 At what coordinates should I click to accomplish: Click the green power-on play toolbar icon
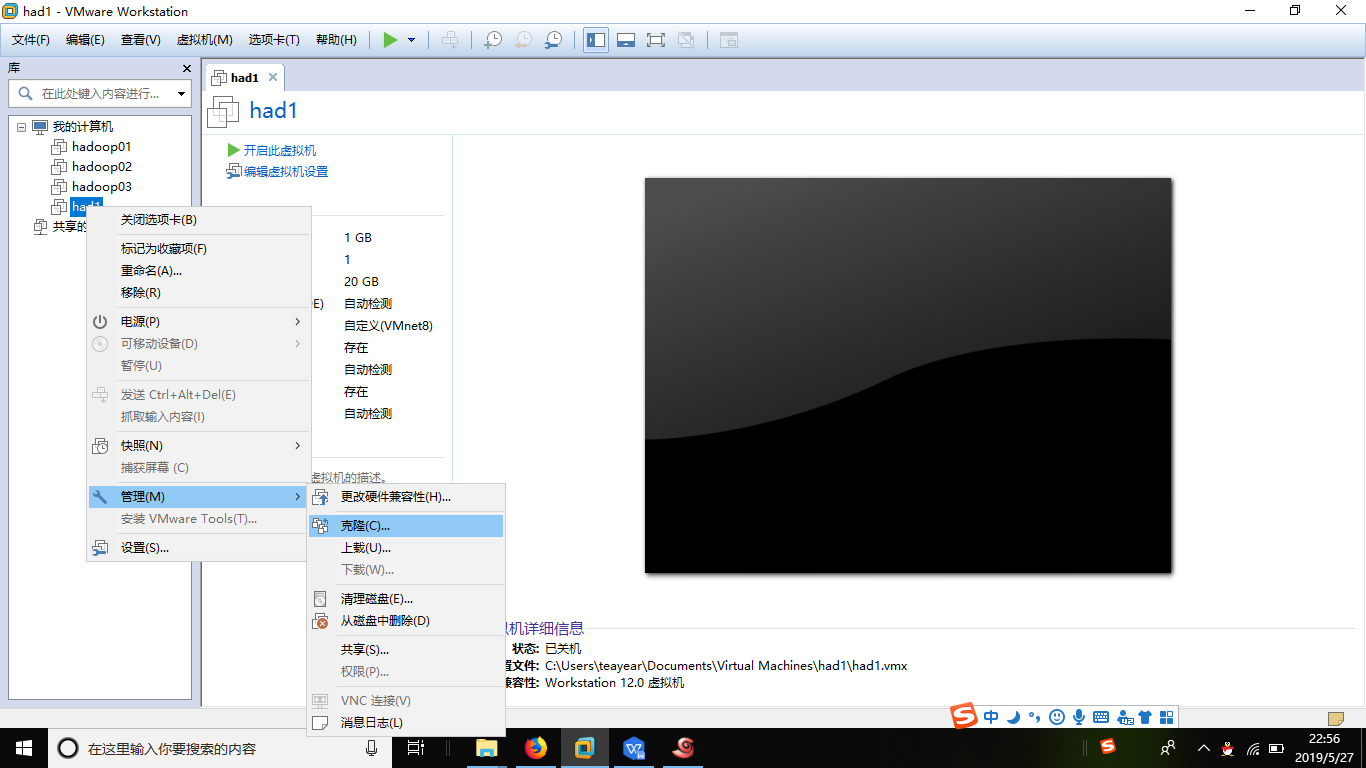390,40
